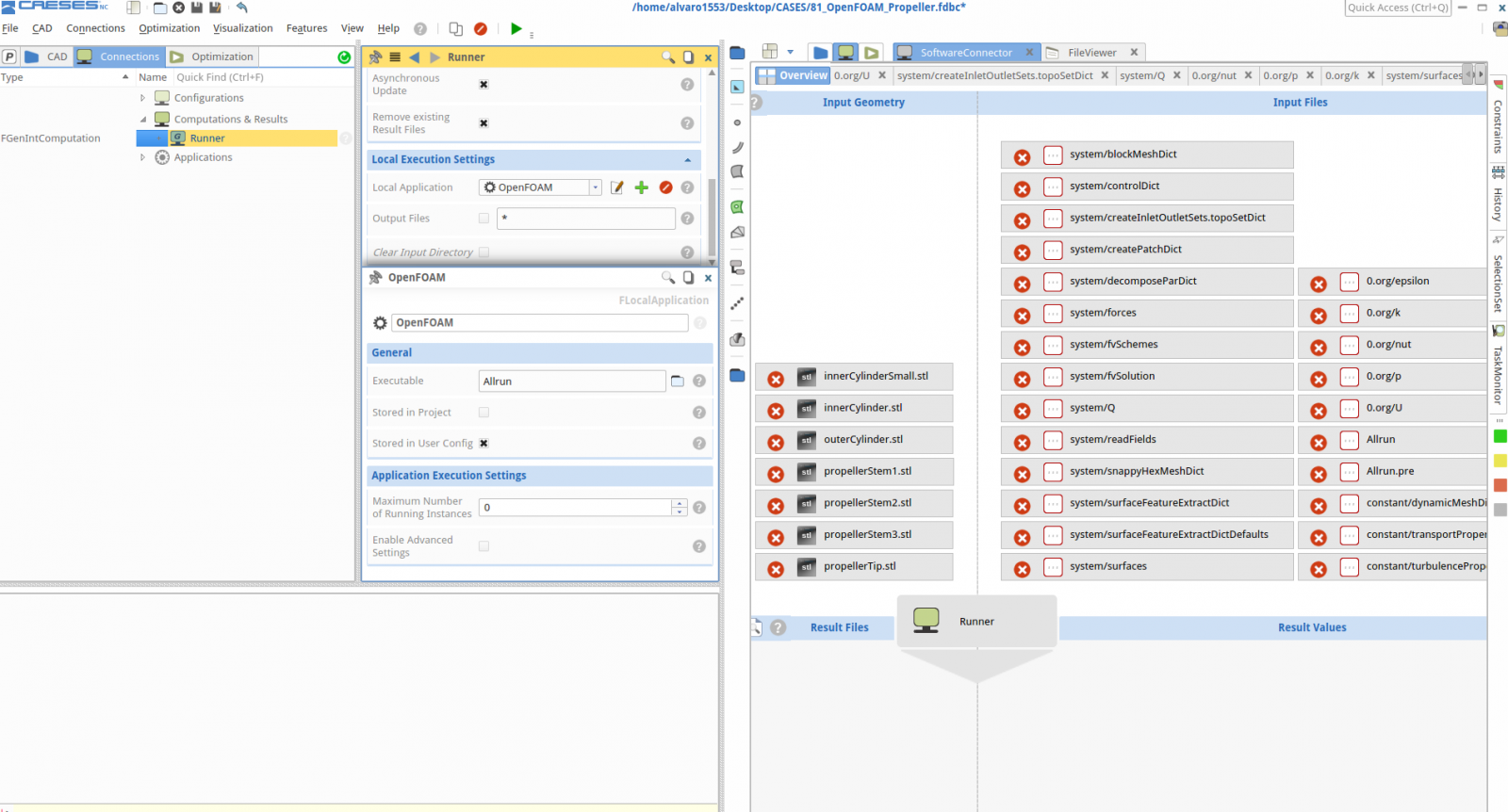This screenshot has width=1508, height=812.
Task: Select green surface icon in vertical toolbar
Action: [x=737, y=207]
